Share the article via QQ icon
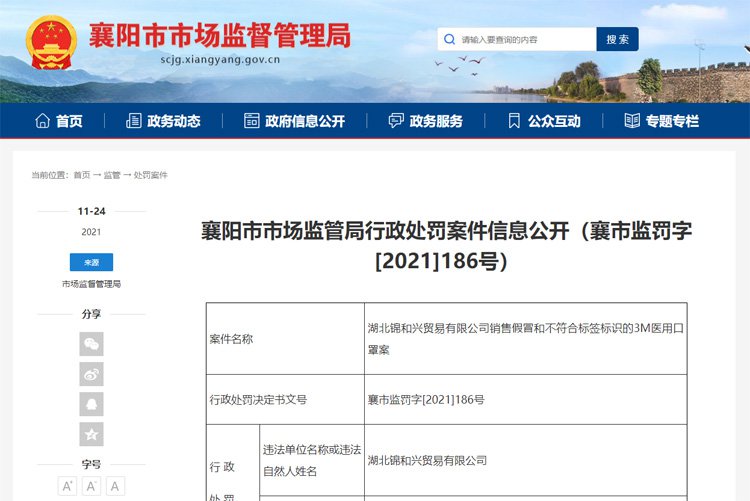The width and height of the screenshot is (750, 501). 91,404
